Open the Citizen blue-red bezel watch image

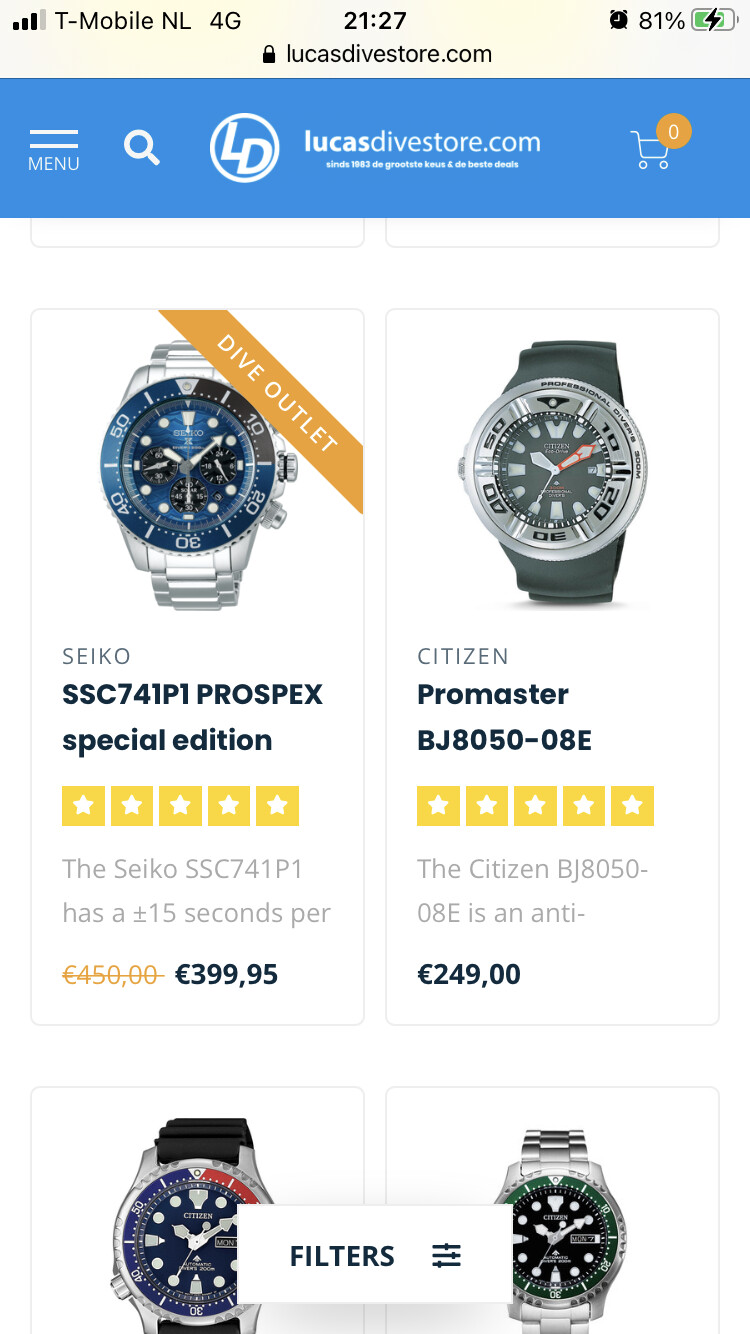pyautogui.click(x=198, y=1226)
